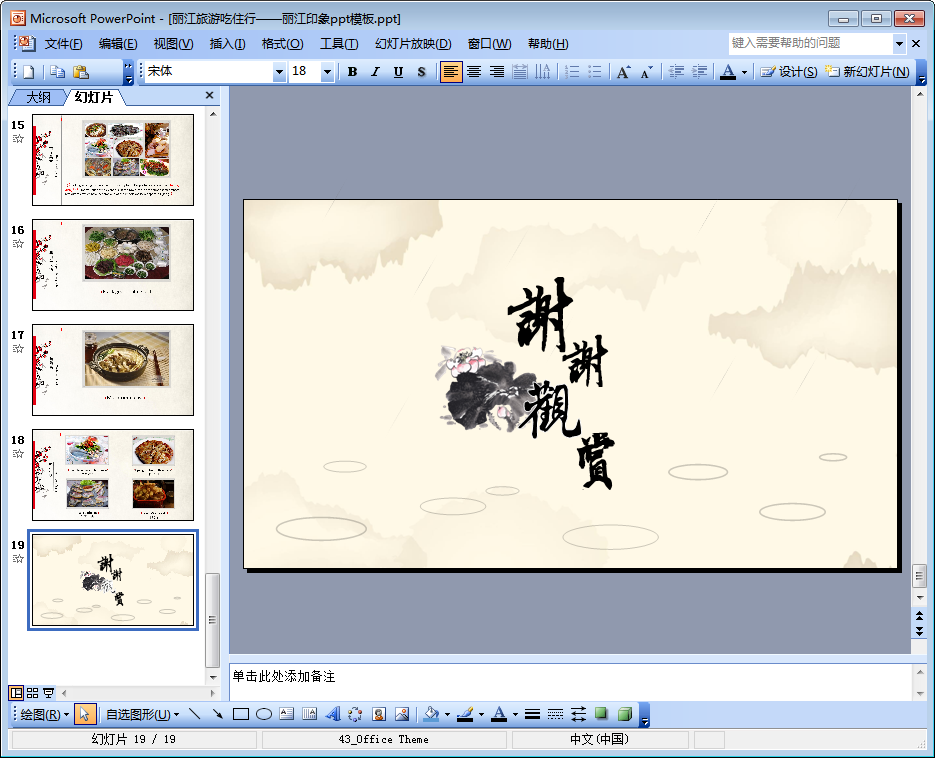
Task: Switch to the 大纲 outline tab
Action: tap(38, 97)
